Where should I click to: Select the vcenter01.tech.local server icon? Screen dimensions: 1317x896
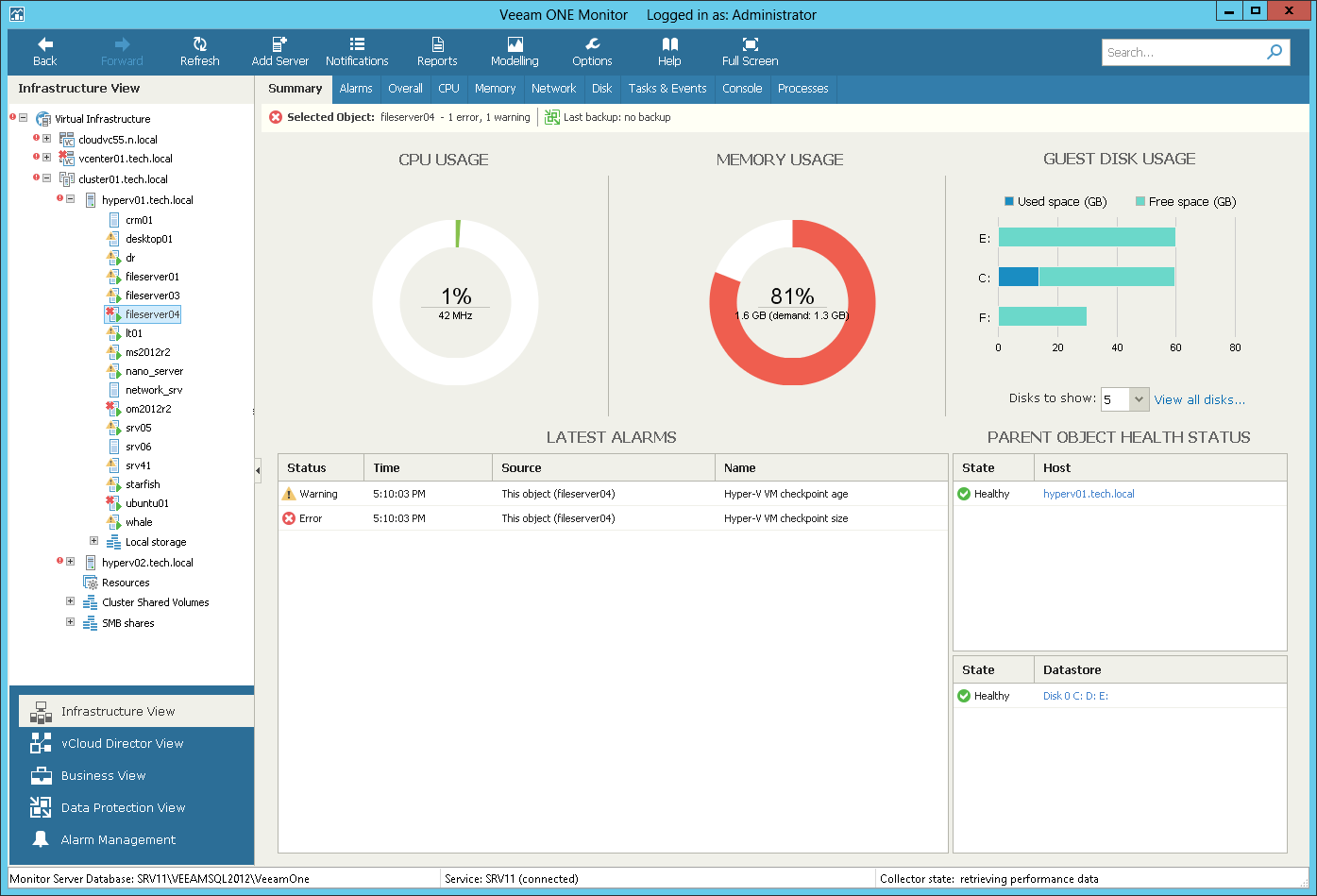click(x=67, y=159)
